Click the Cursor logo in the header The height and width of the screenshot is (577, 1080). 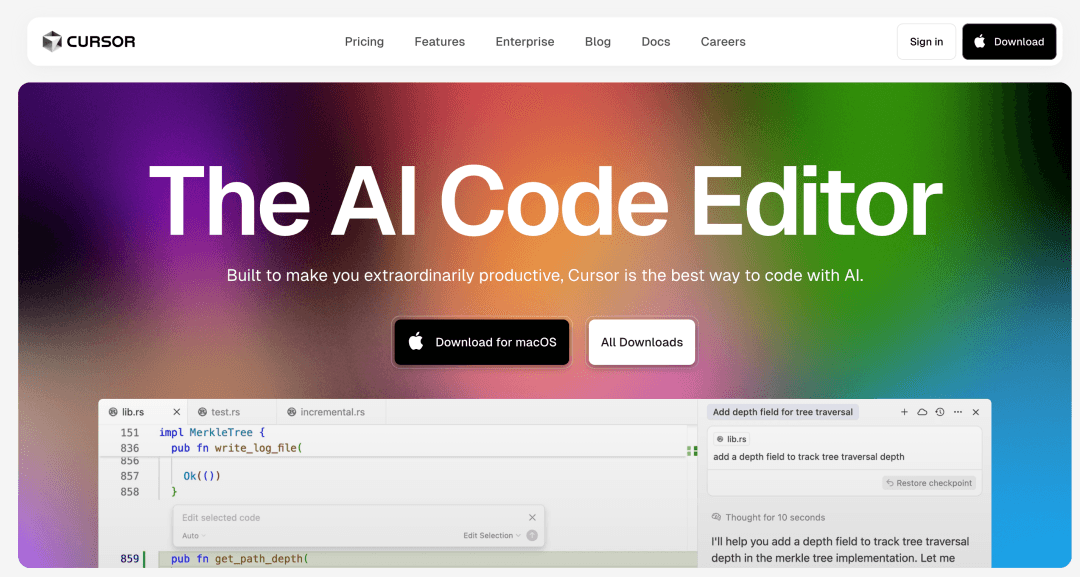[x=88, y=42]
